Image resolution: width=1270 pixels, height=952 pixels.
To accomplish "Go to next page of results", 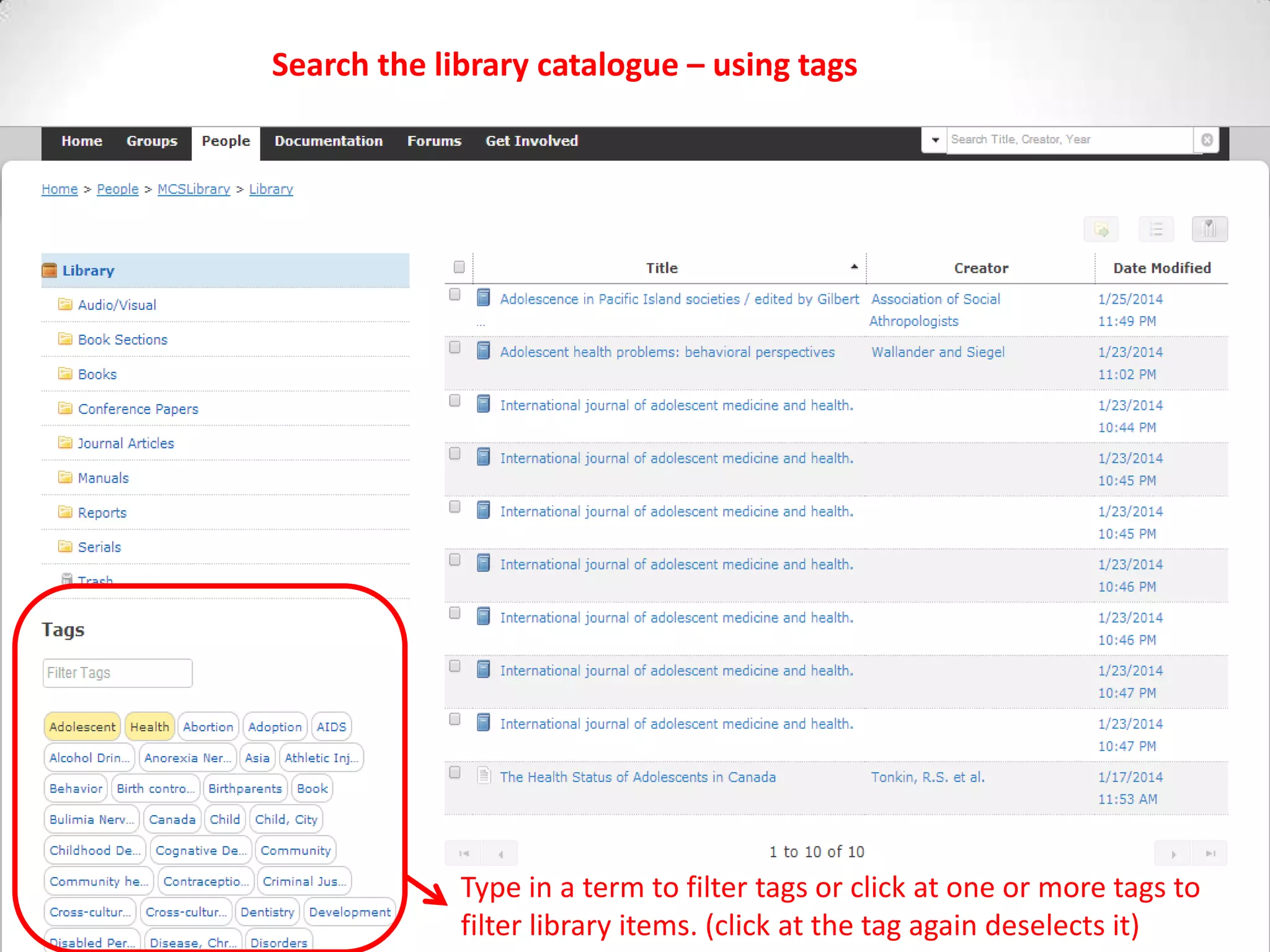I will [1173, 853].
